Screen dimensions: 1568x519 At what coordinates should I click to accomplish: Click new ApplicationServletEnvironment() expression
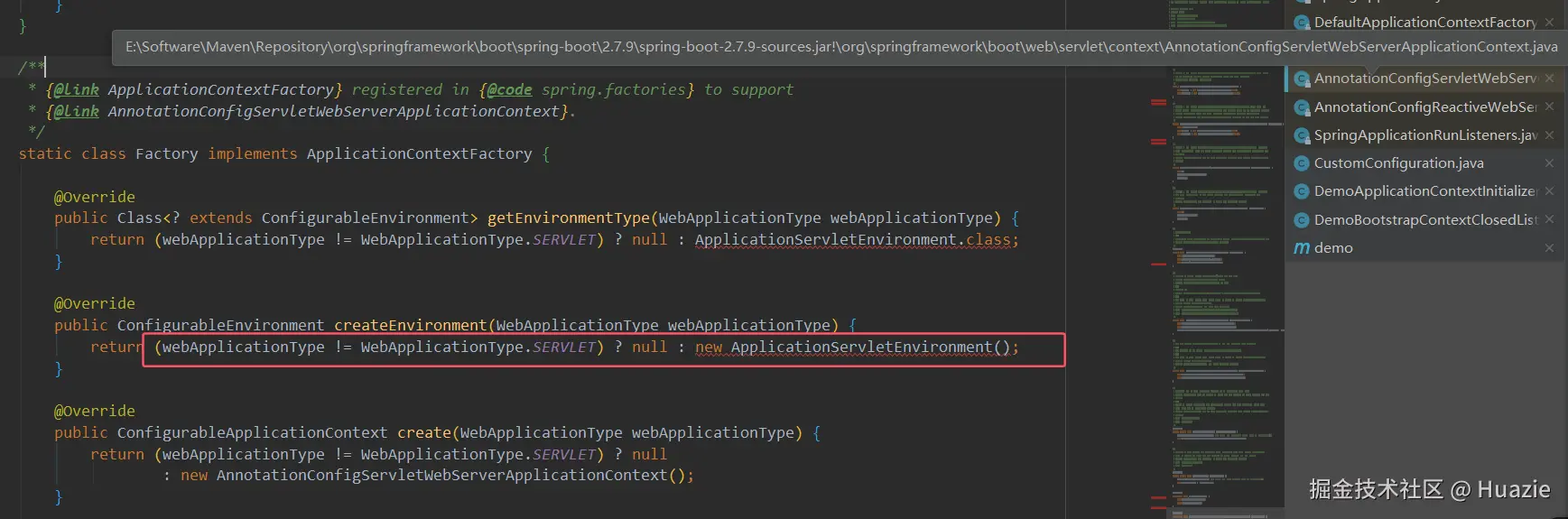click(853, 347)
